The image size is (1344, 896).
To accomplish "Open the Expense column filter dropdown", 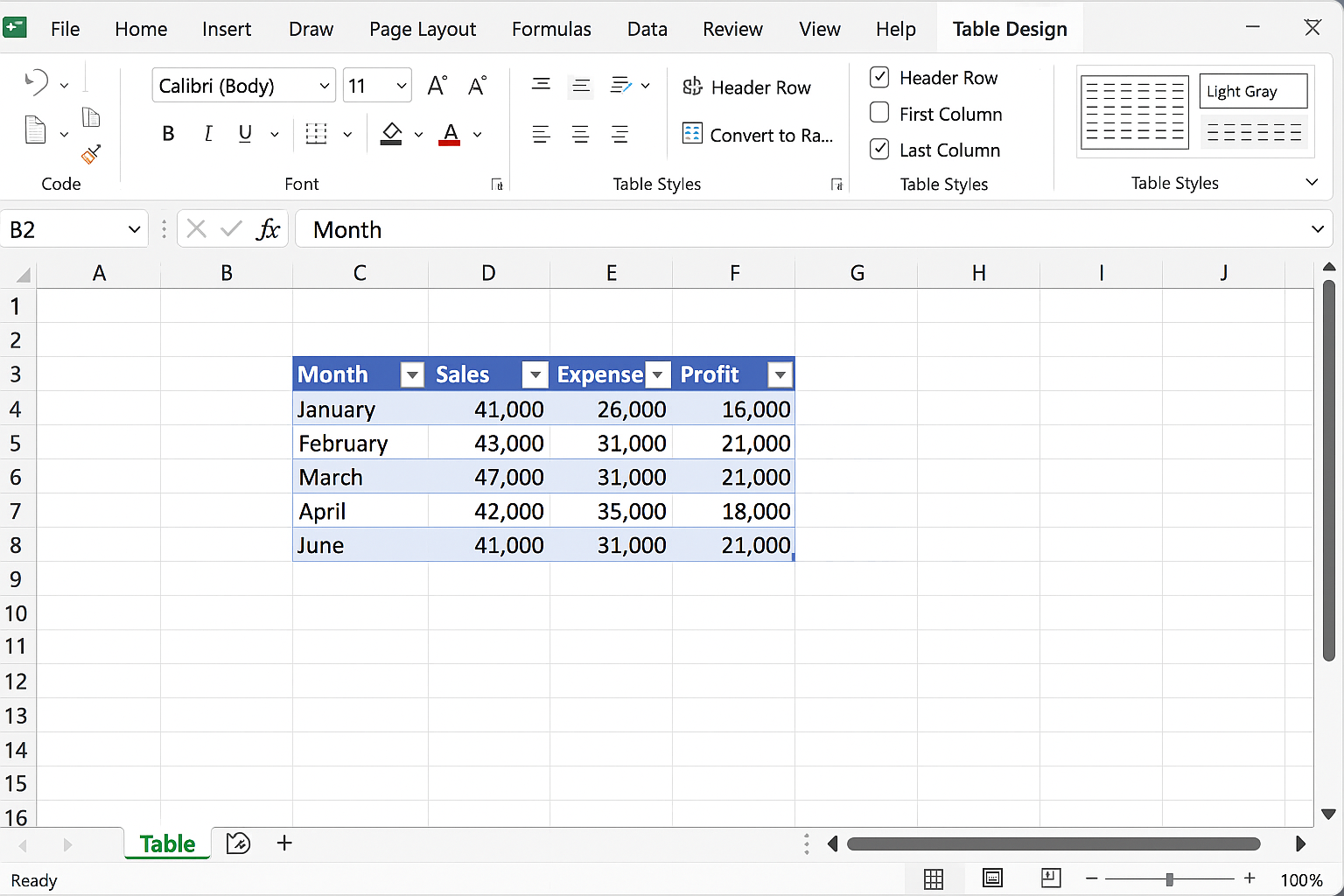I will coord(658,375).
